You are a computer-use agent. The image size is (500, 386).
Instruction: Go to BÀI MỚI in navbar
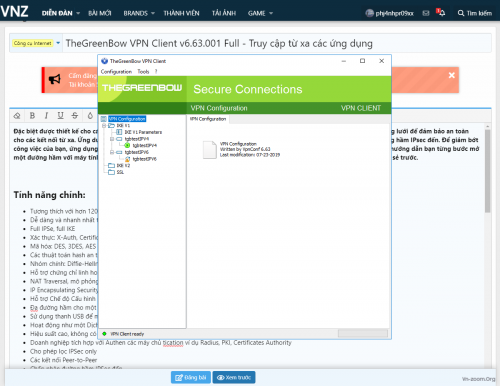click(100, 13)
